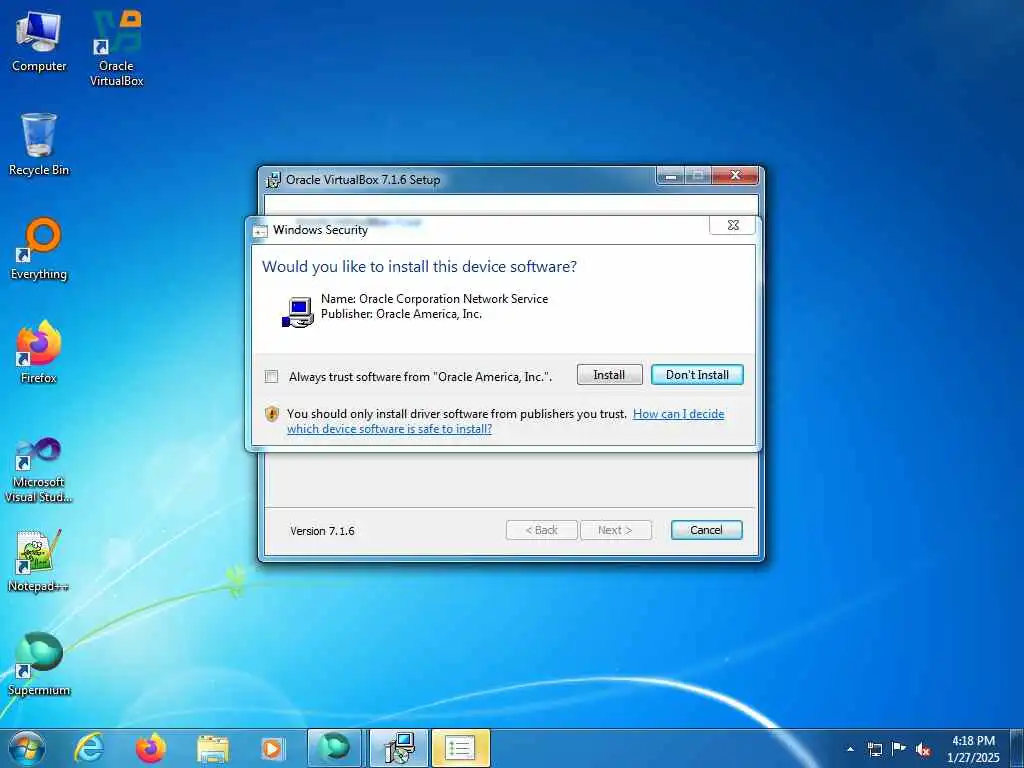This screenshot has height=768, width=1024.
Task: Open Windows Media Player in taskbar
Action: [x=272, y=748]
